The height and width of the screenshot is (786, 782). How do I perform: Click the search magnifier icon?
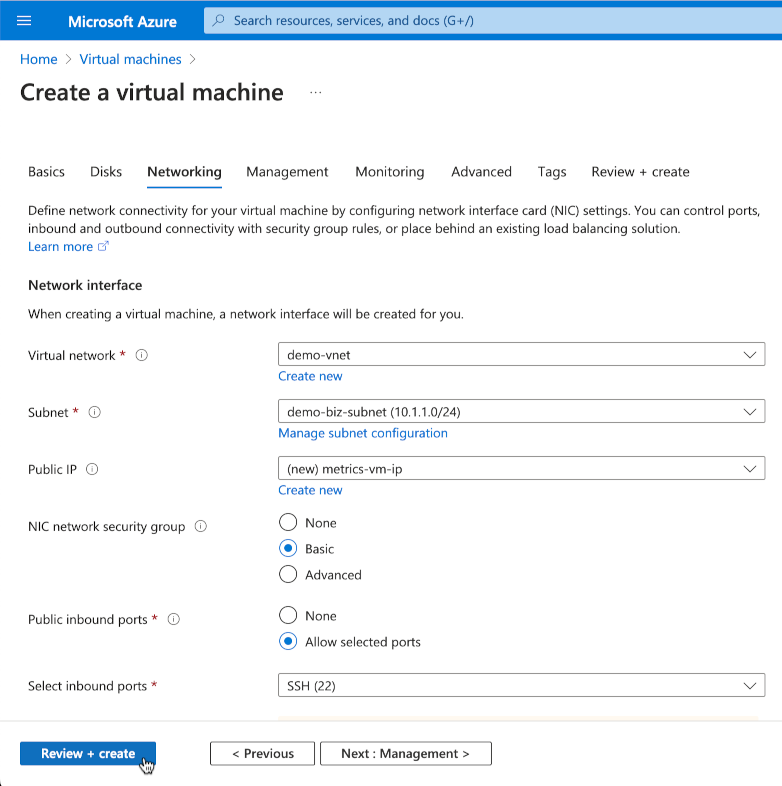tap(219, 21)
